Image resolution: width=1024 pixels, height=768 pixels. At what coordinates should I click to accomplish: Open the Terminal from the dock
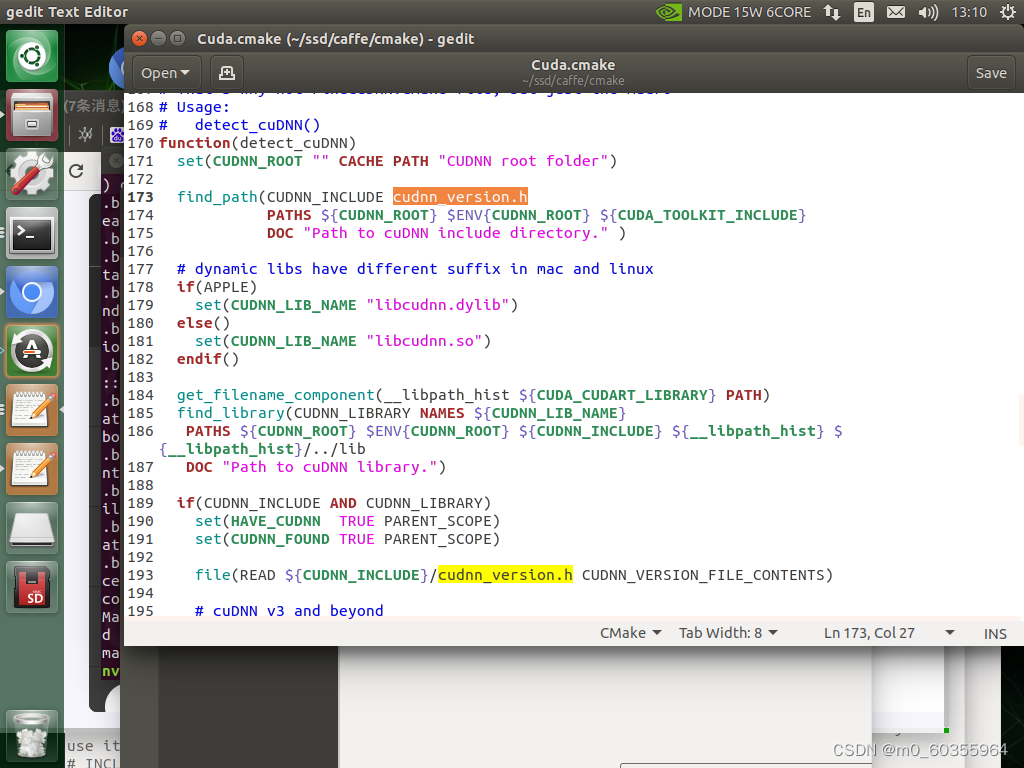click(x=32, y=233)
